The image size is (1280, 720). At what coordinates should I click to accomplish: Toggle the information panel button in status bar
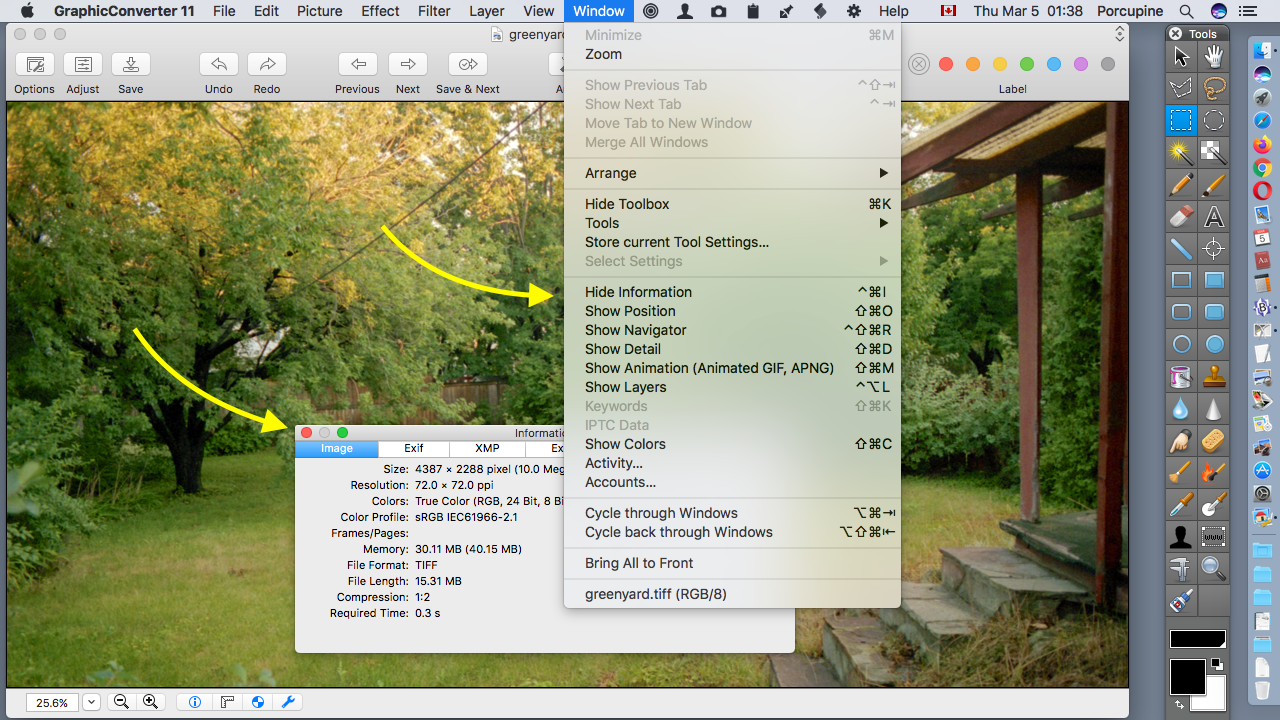pyautogui.click(x=195, y=702)
